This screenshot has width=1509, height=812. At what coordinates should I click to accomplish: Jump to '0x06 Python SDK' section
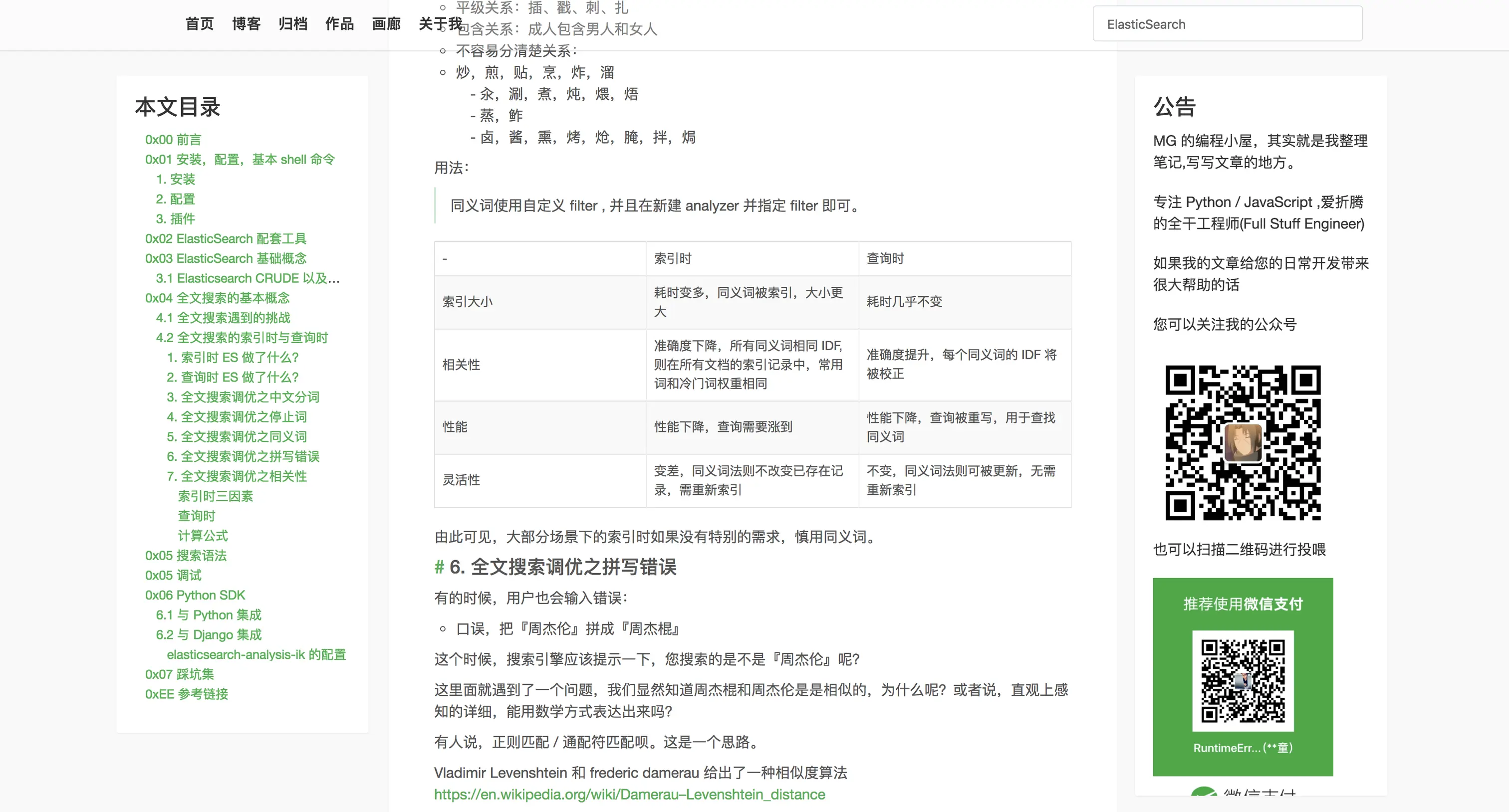pyautogui.click(x=195, y=596)
